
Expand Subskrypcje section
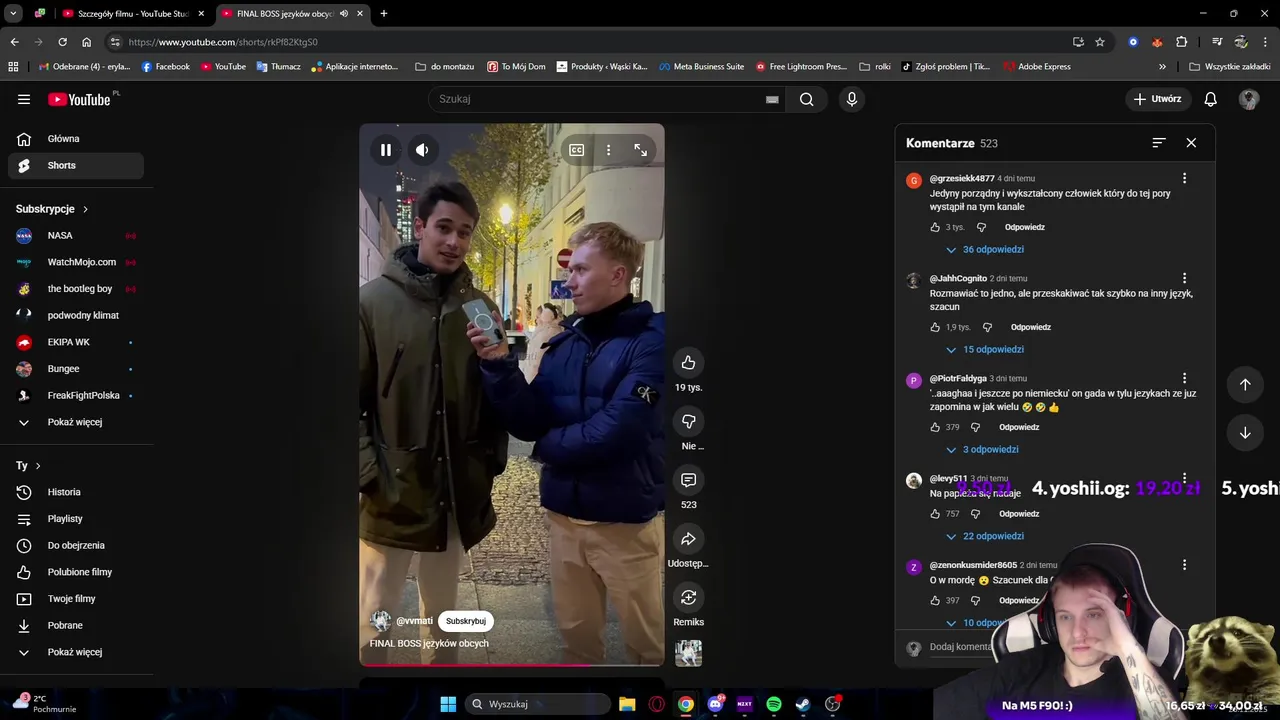pos(52,209)
